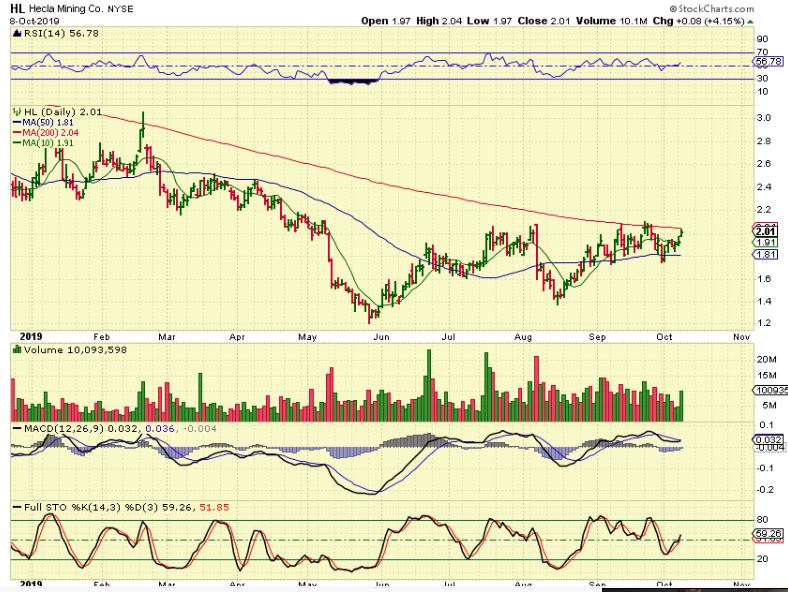
Task: Click the HL (Daily) 2.01 legend label
Action: click(63, 112)
